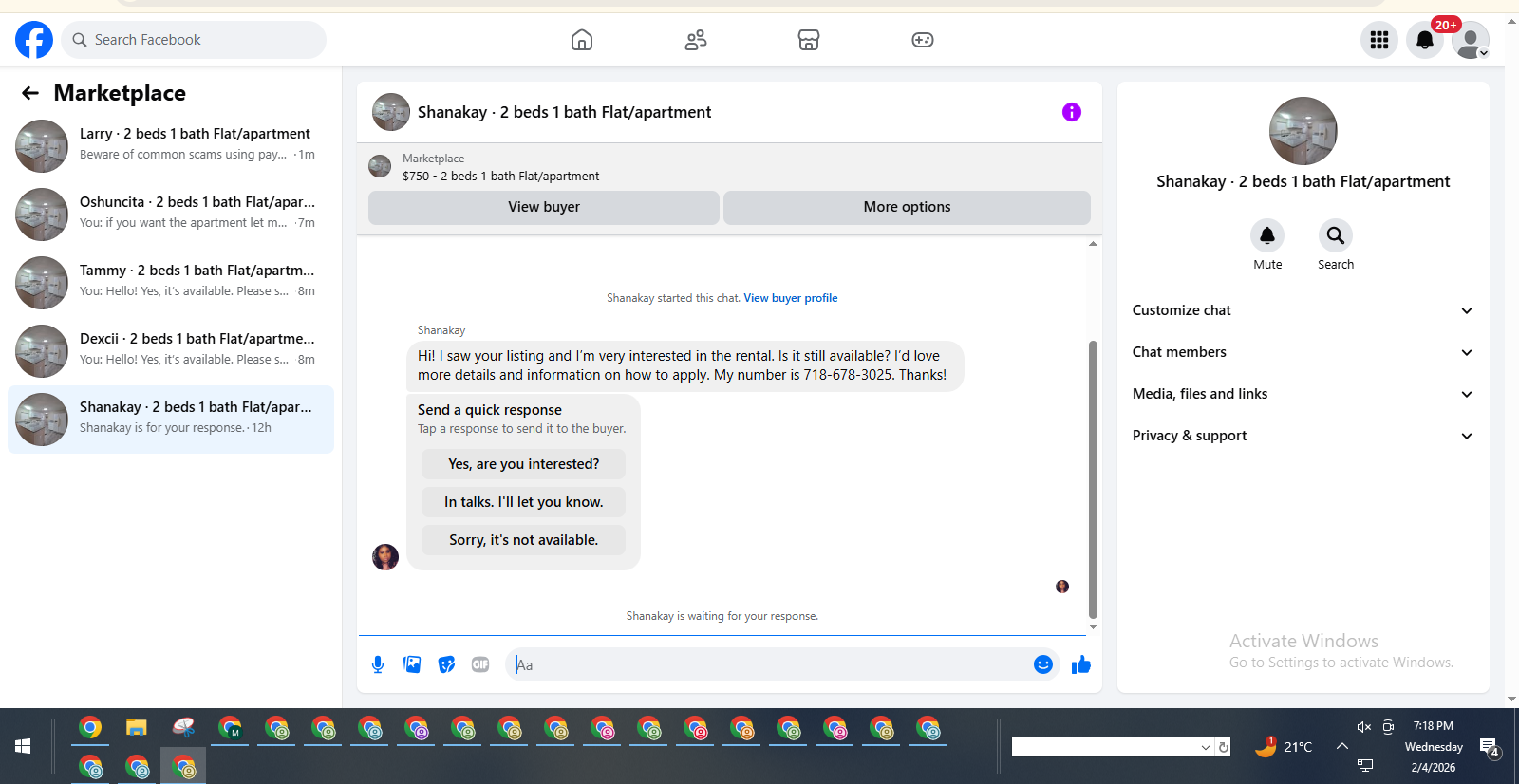Show hidden system tray icons chevron
1519x784 pixels.
tap(1342, 747)
